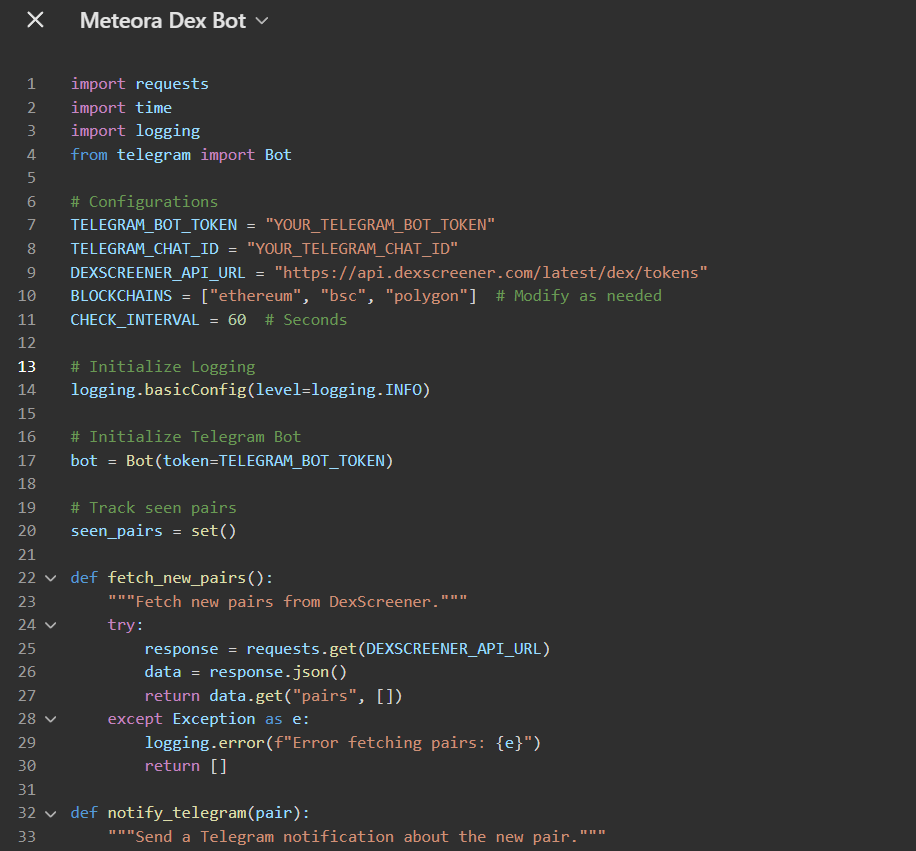The height and width of the screenshot is (851, 916).
Task: Collapse the fetch_new_pairs function at line 22
Action: click(x=51, y=578)
